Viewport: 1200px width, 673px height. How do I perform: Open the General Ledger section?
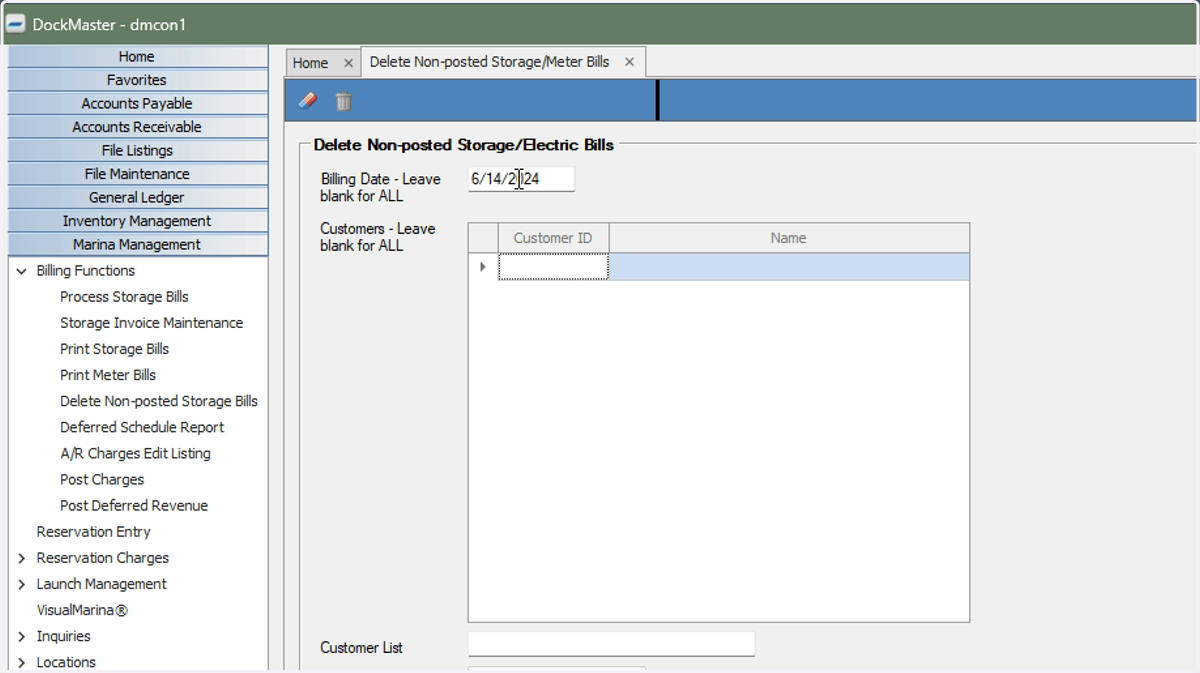tap(137, 198)
